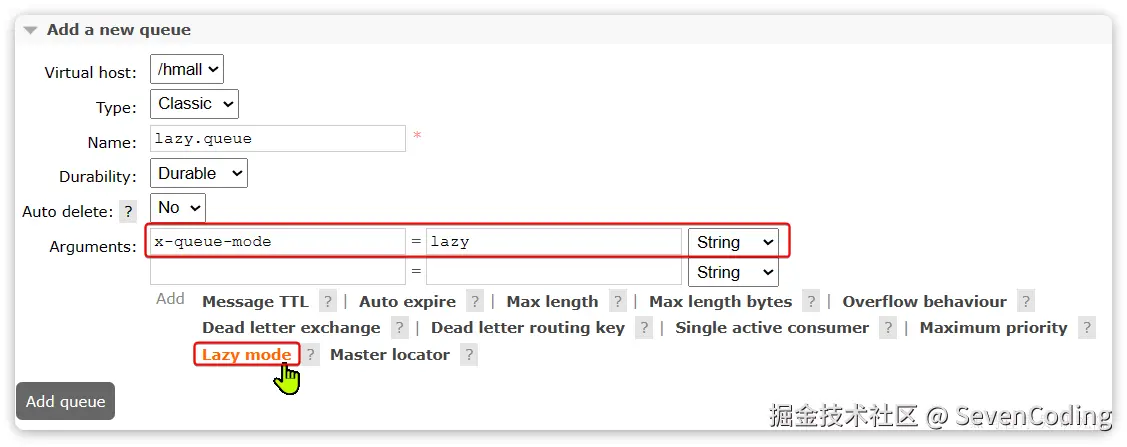Open the Auto delete dropdown
This screenshot has height=447, width=1127.
click(x=178, y=207)
